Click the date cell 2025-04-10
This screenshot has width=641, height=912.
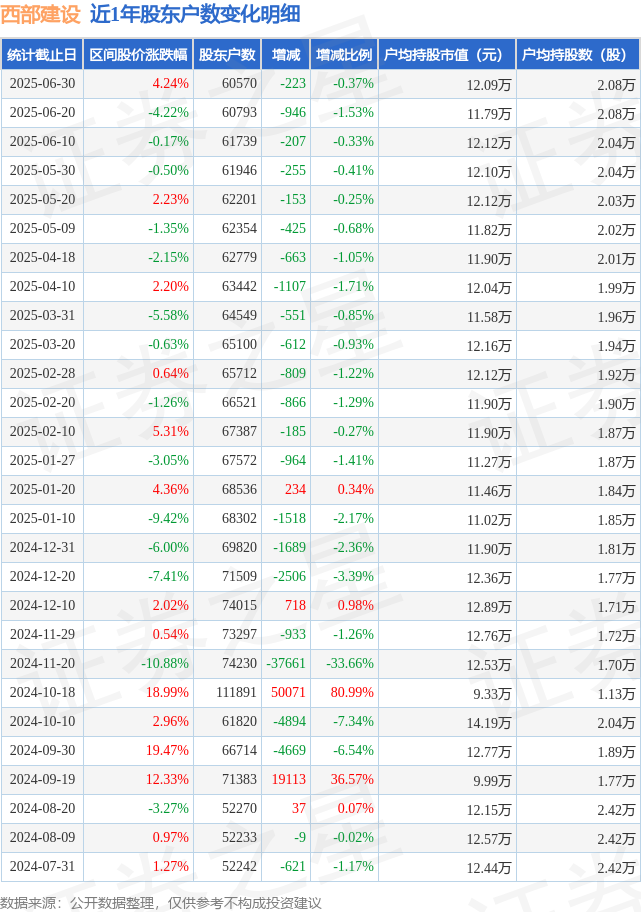point(42,287)
